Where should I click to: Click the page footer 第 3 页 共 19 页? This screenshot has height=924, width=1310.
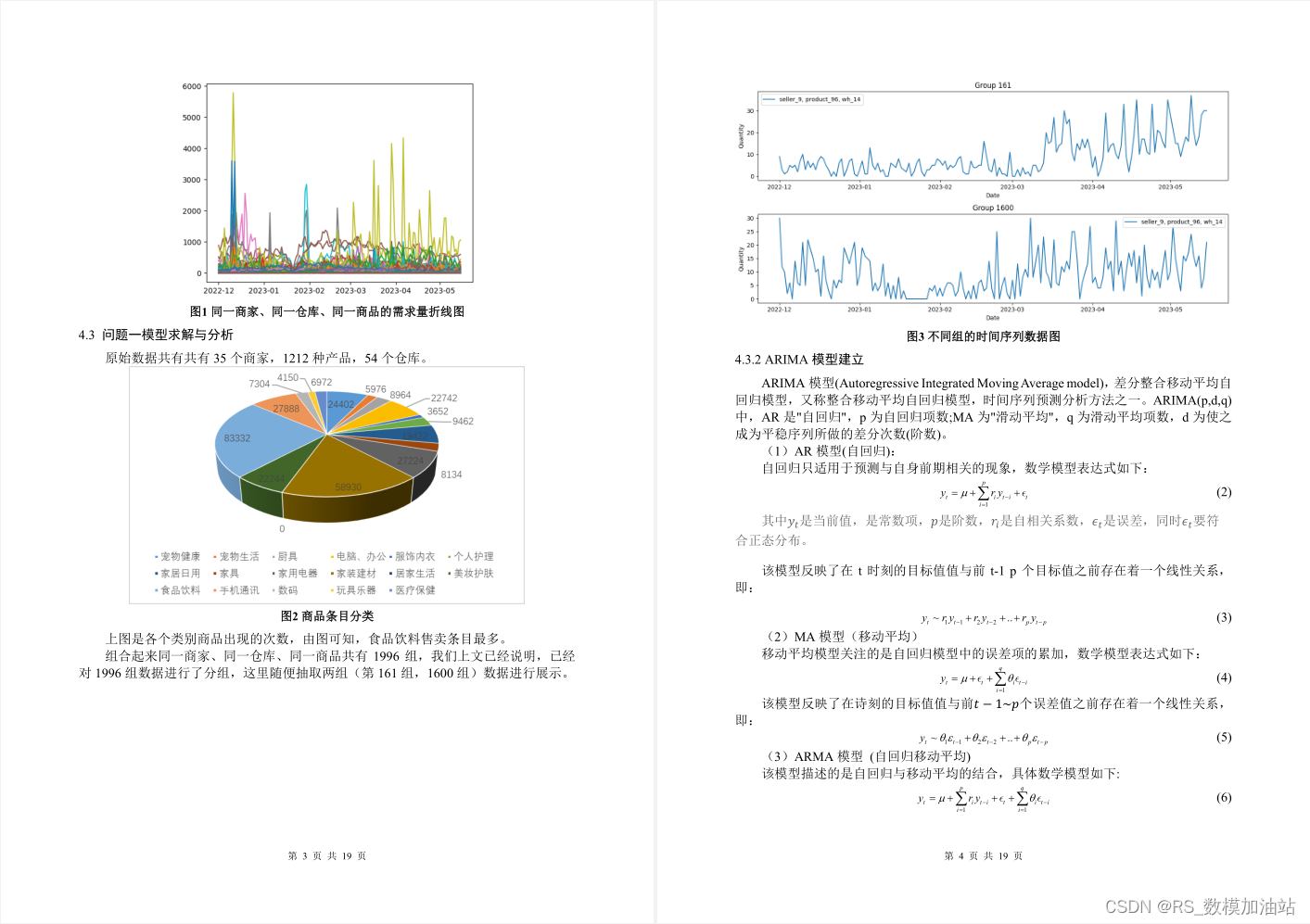point(327,855)
